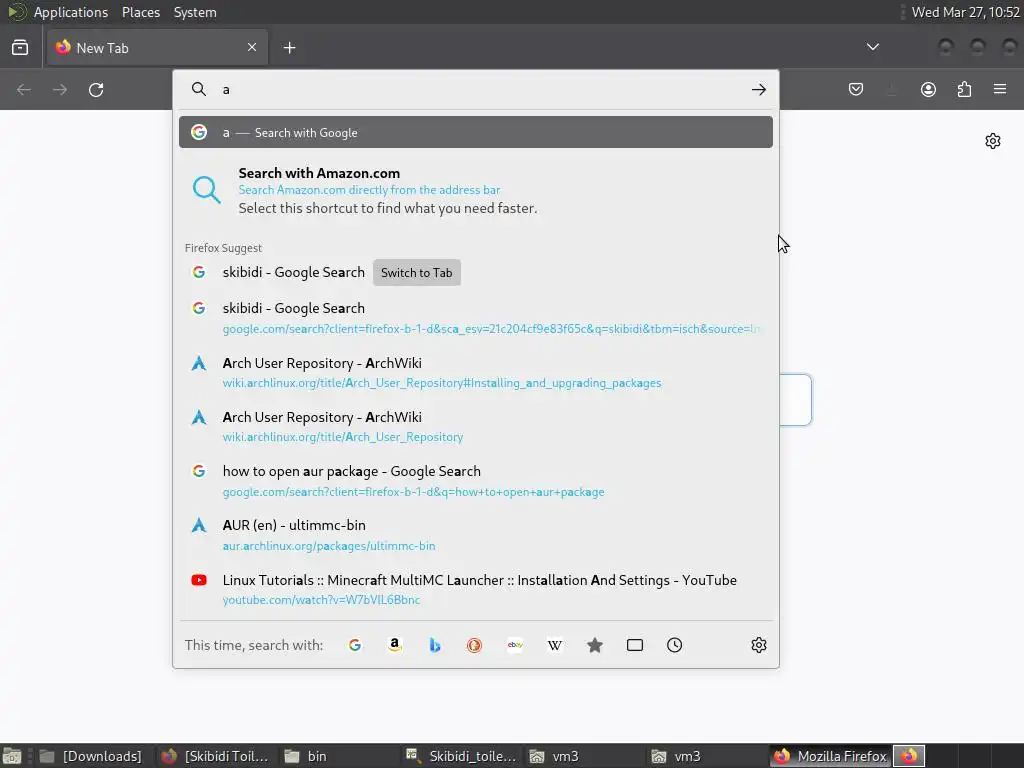Click the go arrow in address bar
The image size is (1024, 768).
click(x=758, y=89)
